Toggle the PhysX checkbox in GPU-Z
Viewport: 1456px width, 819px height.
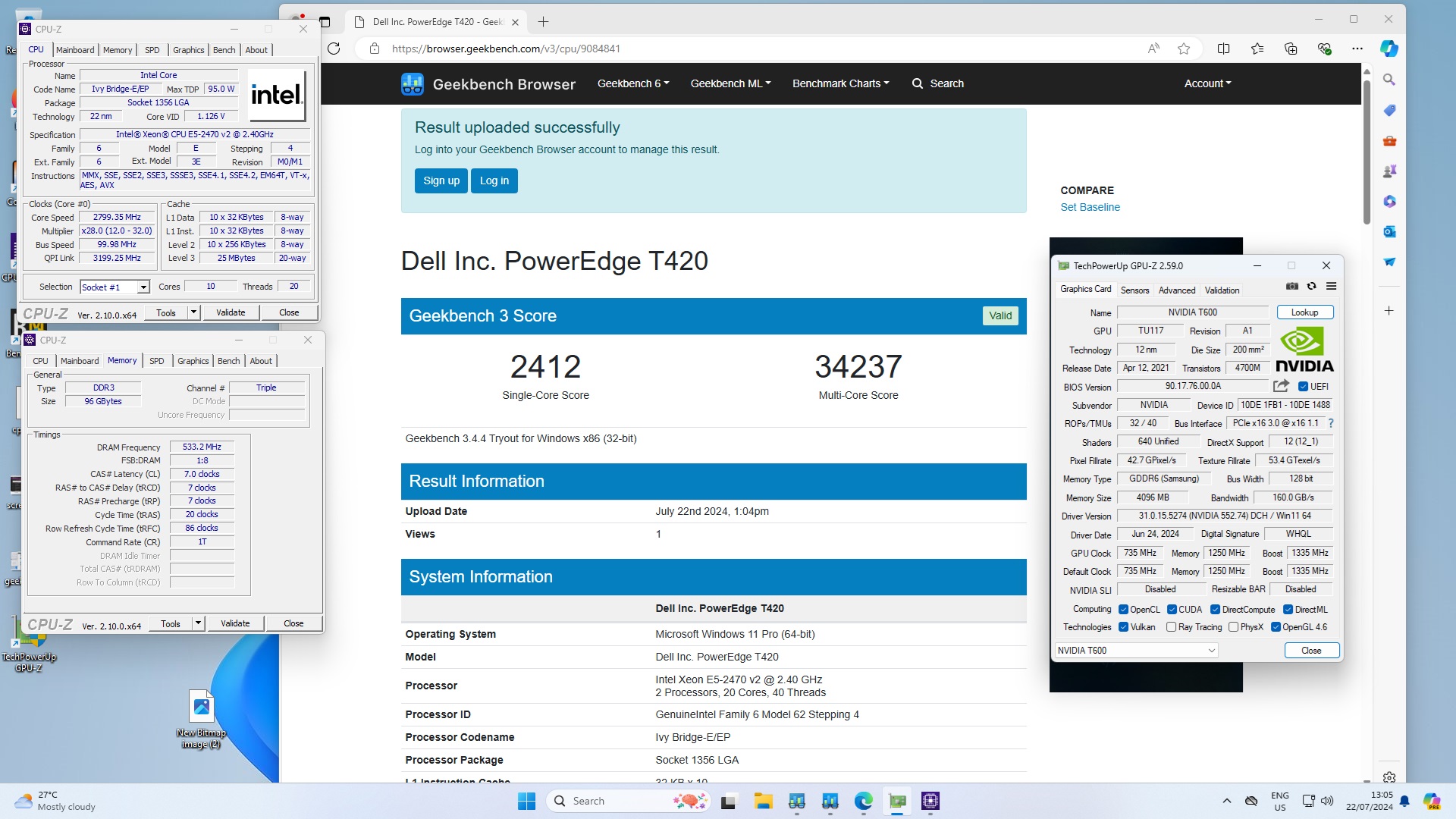[1233, 627]
